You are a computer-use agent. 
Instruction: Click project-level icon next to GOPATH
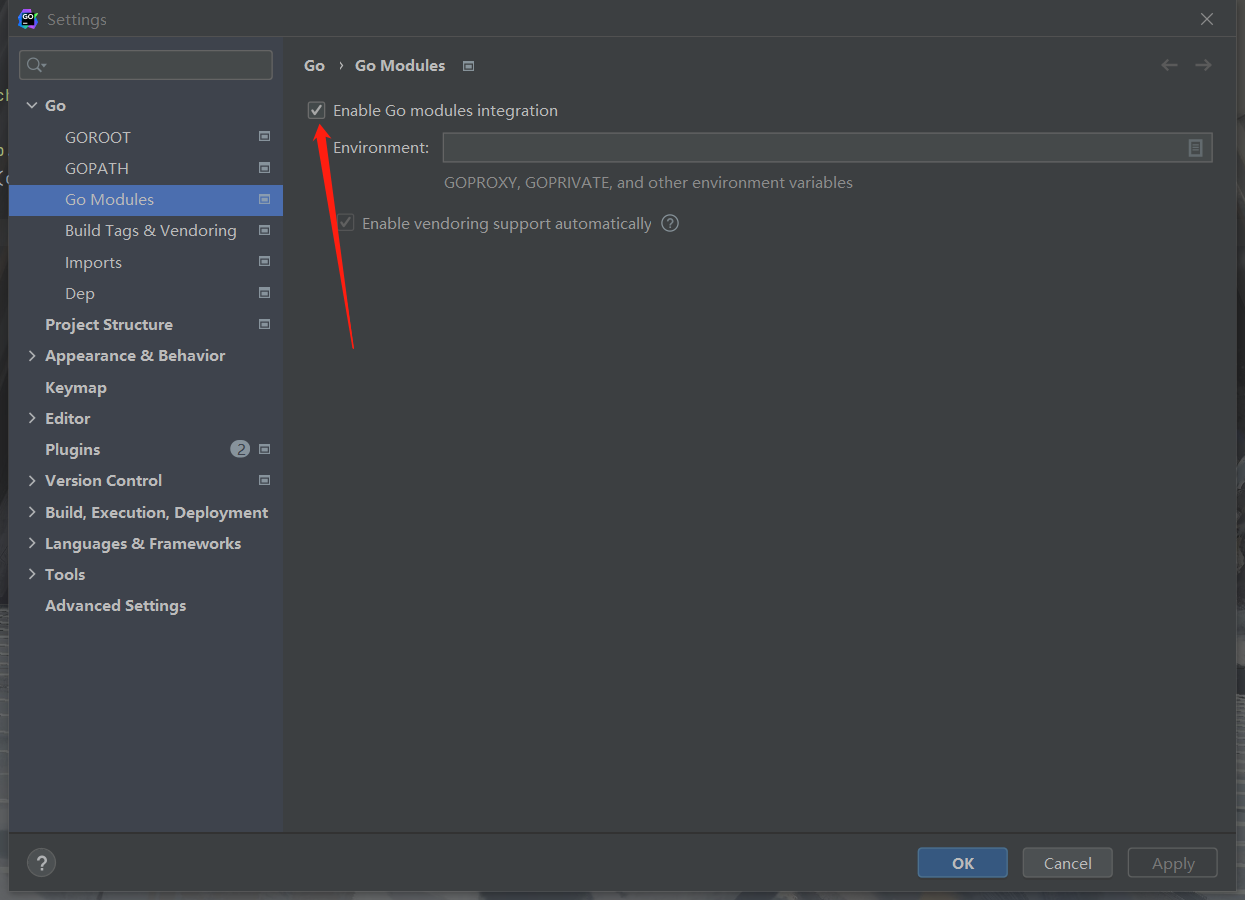(x=264, y=167)
